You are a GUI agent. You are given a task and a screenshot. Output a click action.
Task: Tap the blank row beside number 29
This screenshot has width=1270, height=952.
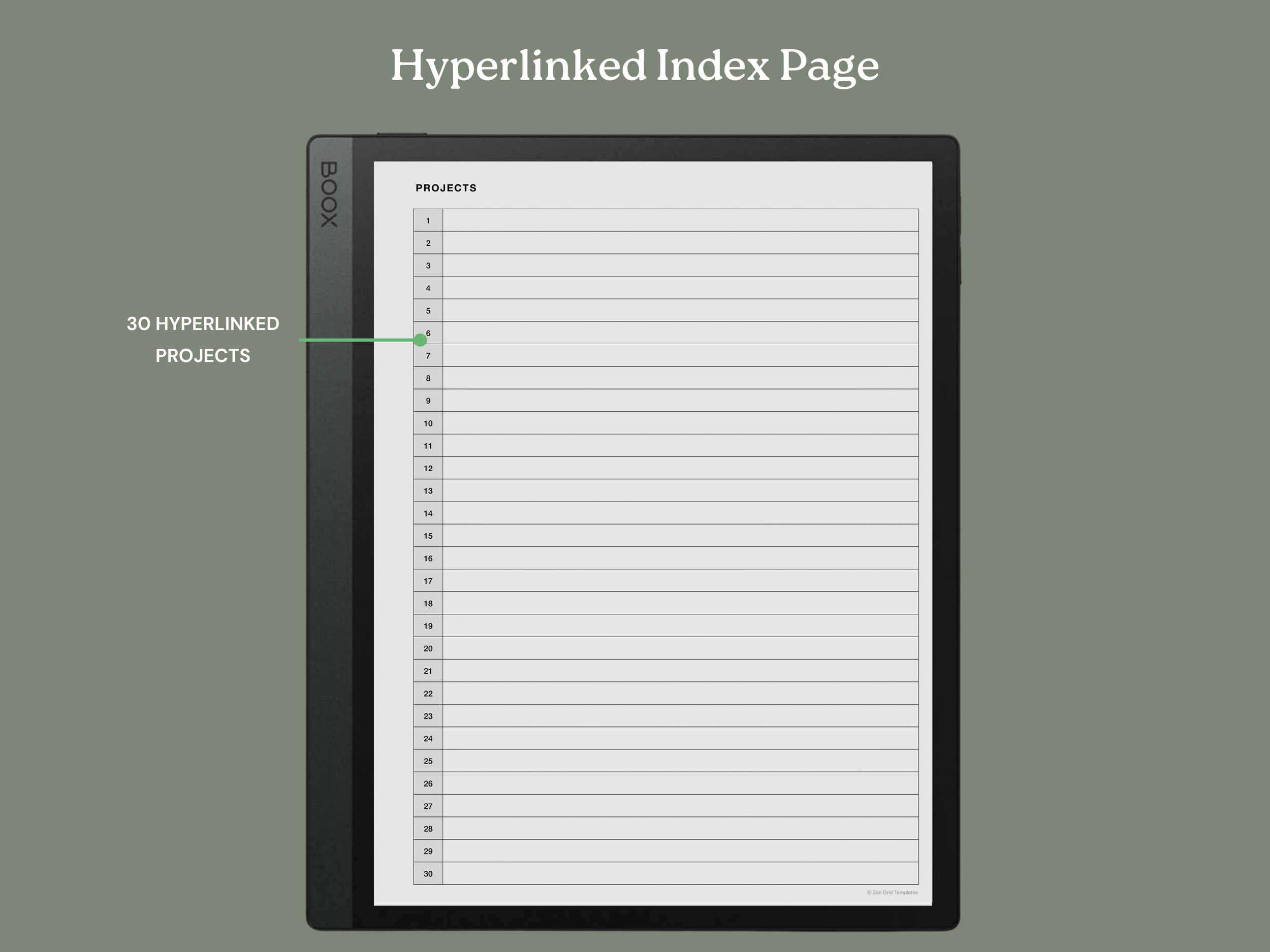[x=680, y=851]
